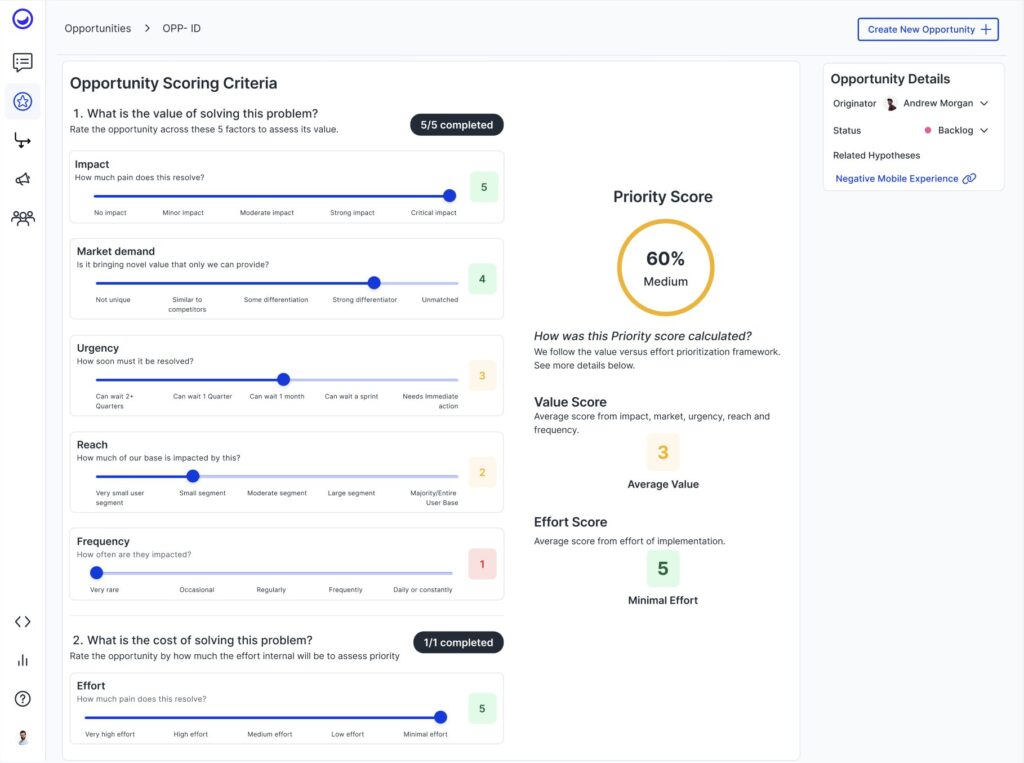Screen dimensions: 1024x763
Task: Click Create New Opportunity button
Action: tap(927, 29)
